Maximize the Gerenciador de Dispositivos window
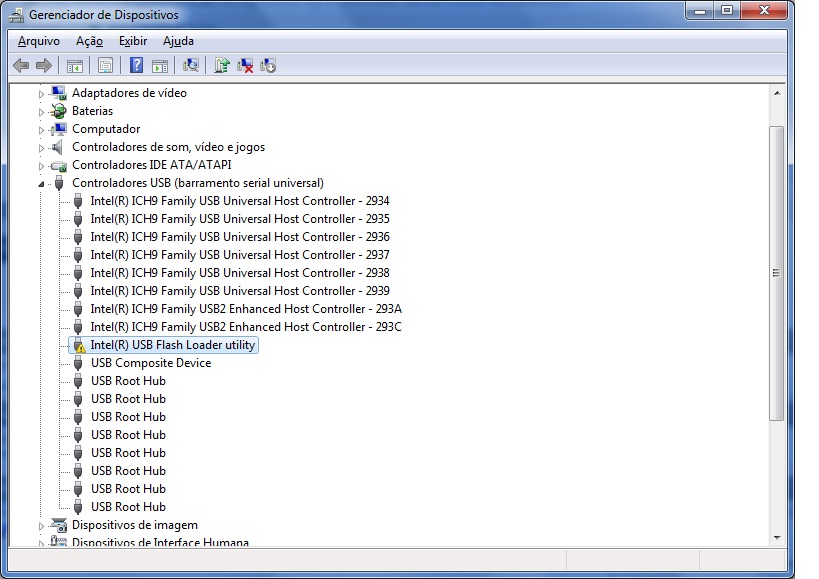Image resolution: width=819 pixels, height=579 pixels. pyautogui.click(x=727, y=10)
